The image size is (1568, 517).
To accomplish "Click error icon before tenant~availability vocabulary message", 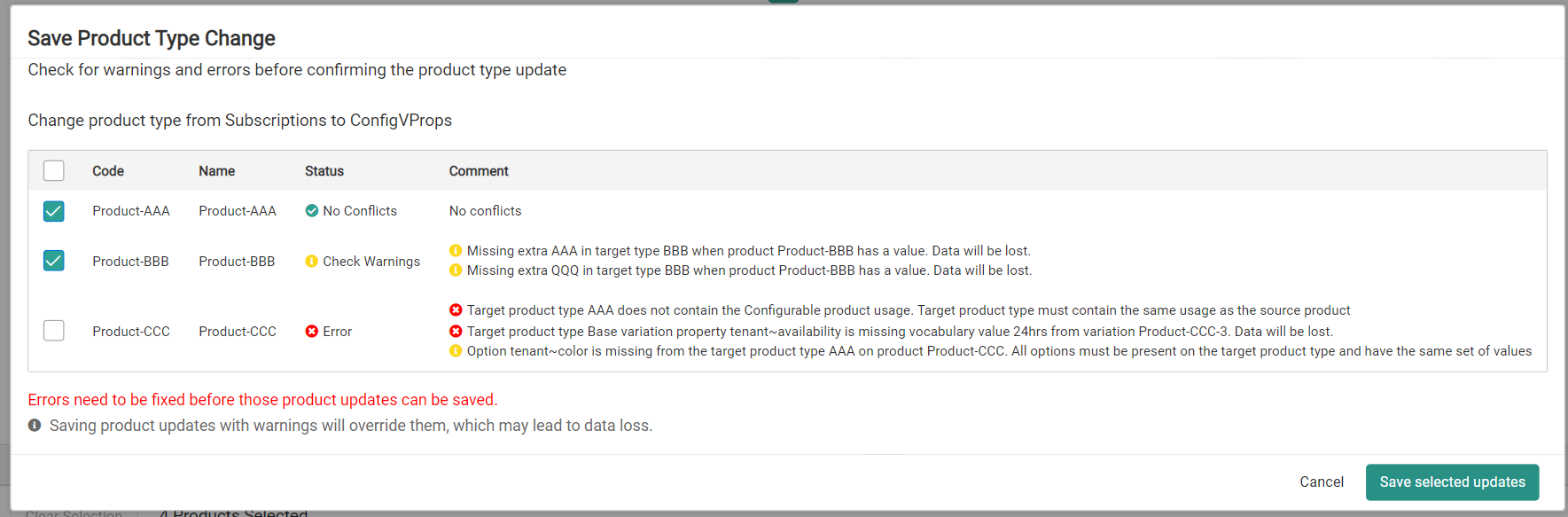I will pos(456,331).
